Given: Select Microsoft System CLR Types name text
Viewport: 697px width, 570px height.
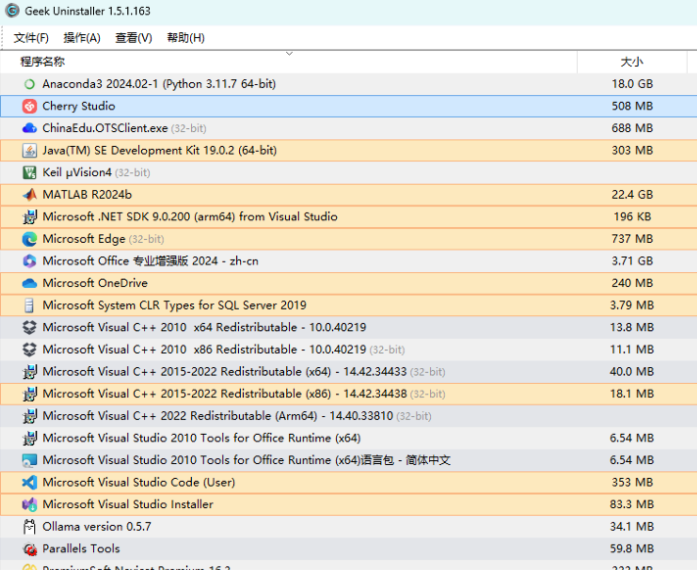Looking at the screenshot, I should (174, 305).
